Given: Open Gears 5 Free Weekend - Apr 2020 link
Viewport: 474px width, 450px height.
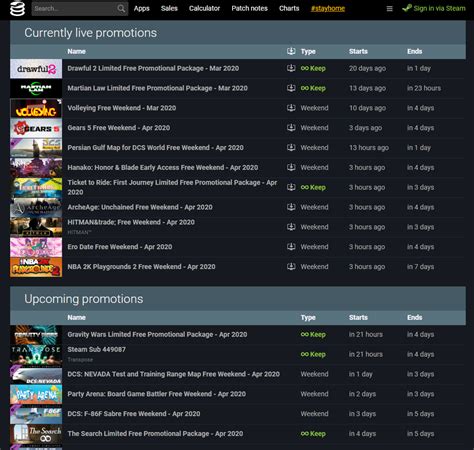Looking at the screenshot, I should 119,128.
